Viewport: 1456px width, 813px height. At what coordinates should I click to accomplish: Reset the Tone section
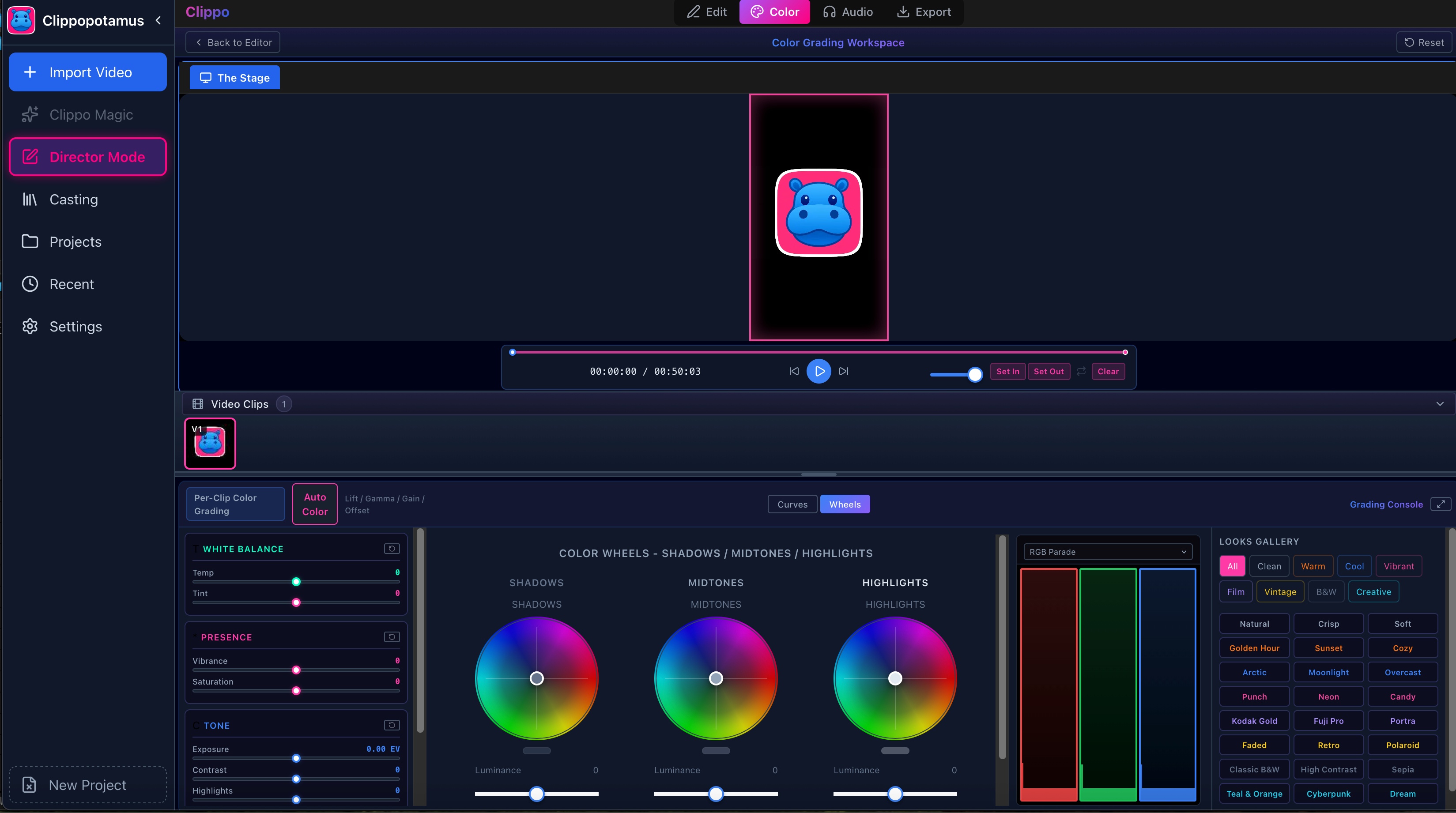[x=392, y=725]
